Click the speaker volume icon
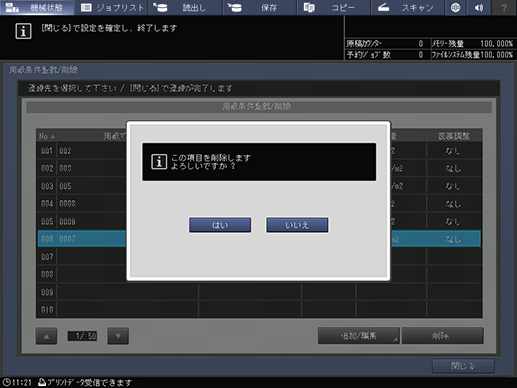The width and height of the screenshot is (517, 388). 479,7
